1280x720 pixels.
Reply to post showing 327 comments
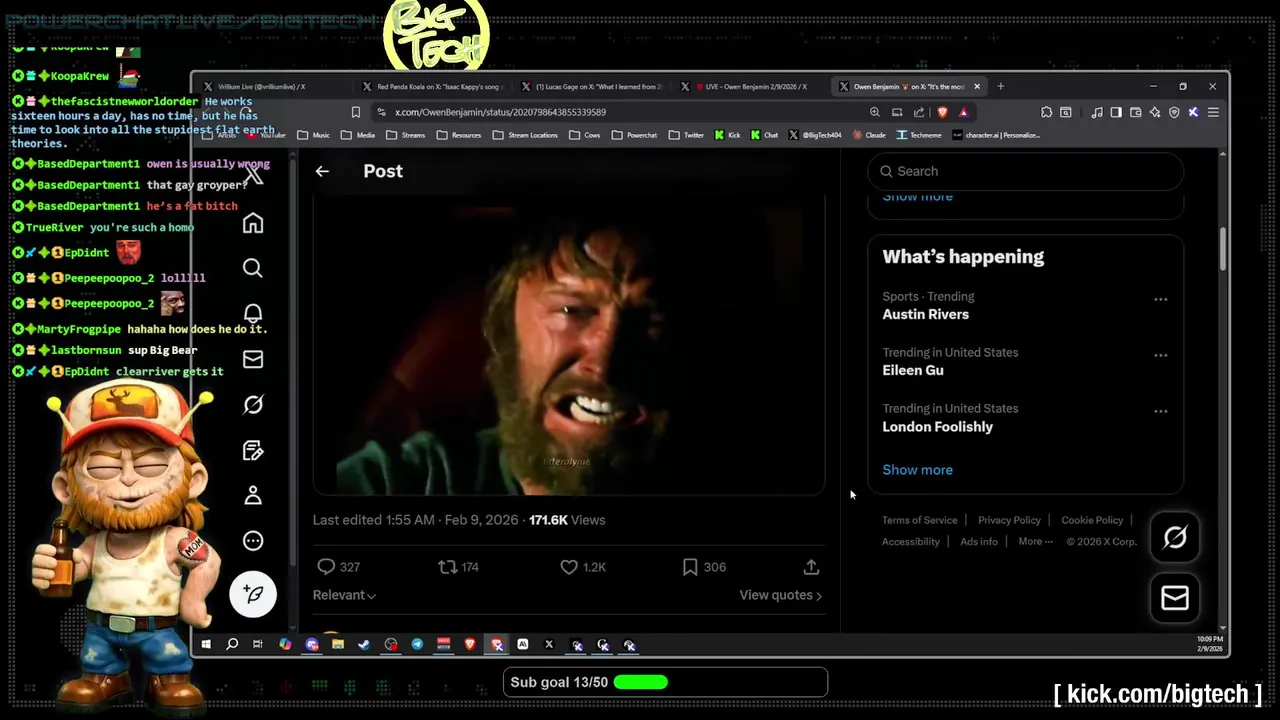tap(338, 567)
